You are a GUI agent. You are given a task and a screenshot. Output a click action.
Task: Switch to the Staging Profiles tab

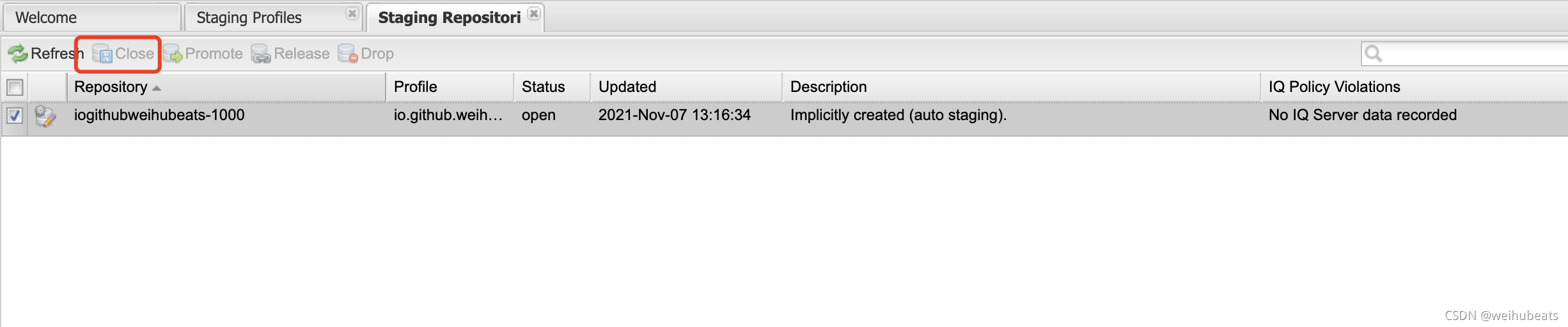point(249,18)
